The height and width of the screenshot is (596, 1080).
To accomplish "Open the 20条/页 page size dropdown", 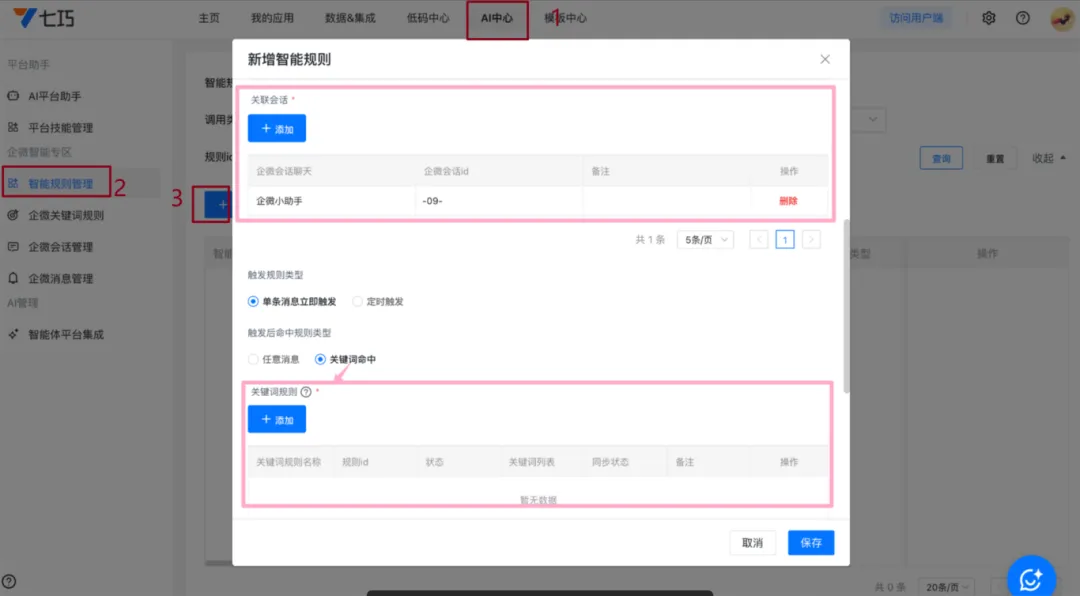I will pyautogui.click(x=949, y=587).
